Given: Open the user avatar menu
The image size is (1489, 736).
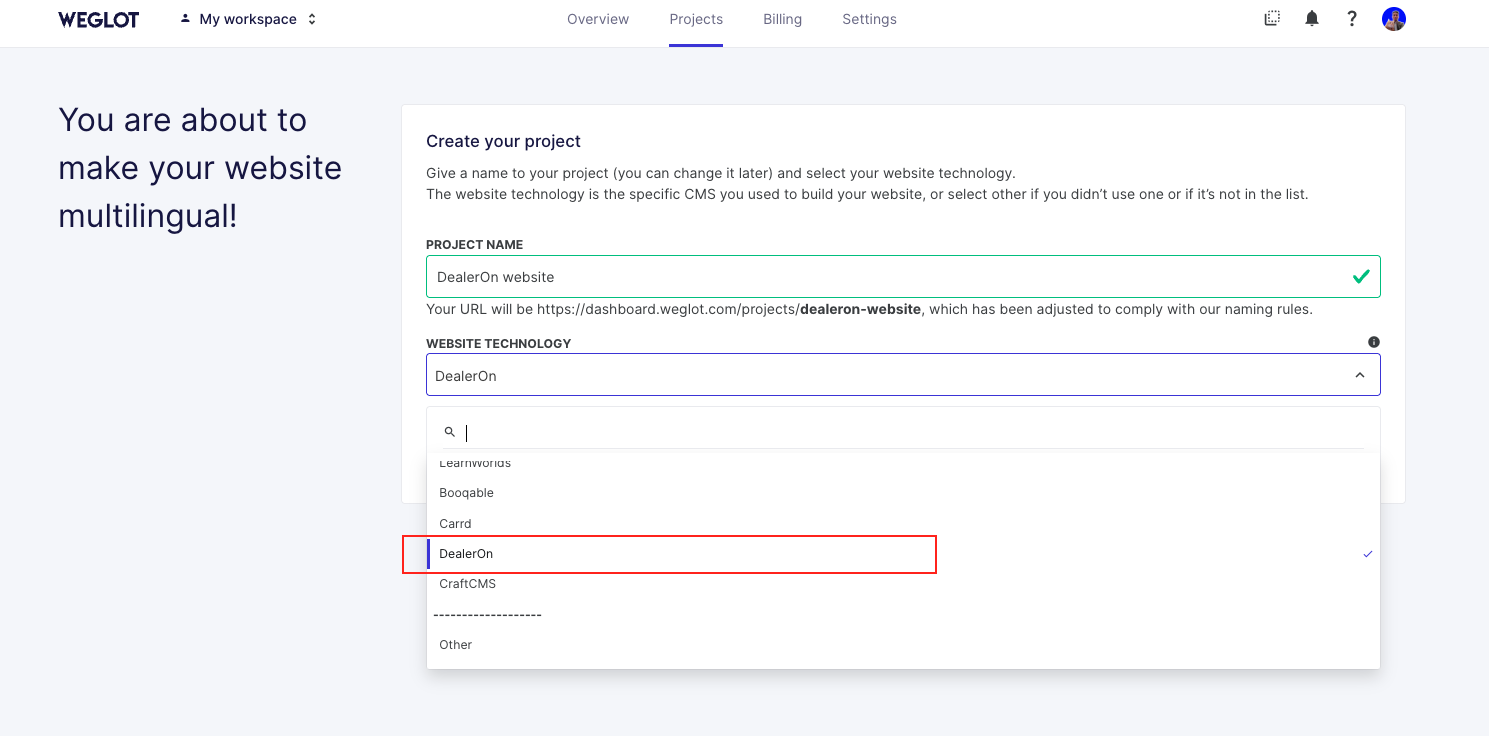Looking at the screenshot, I should point(1394,19).
